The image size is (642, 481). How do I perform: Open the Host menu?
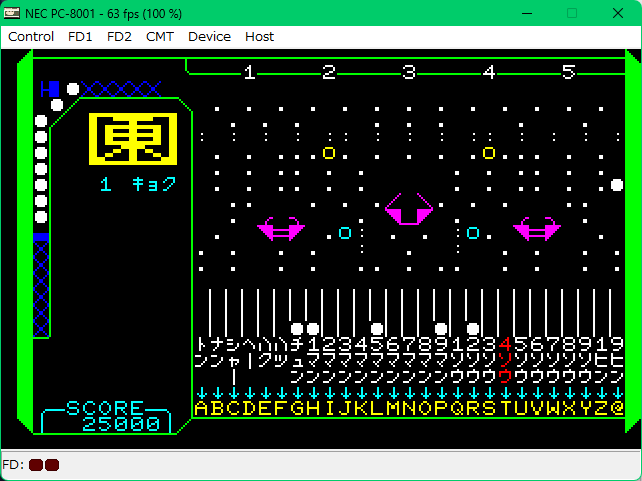(259, 37)
